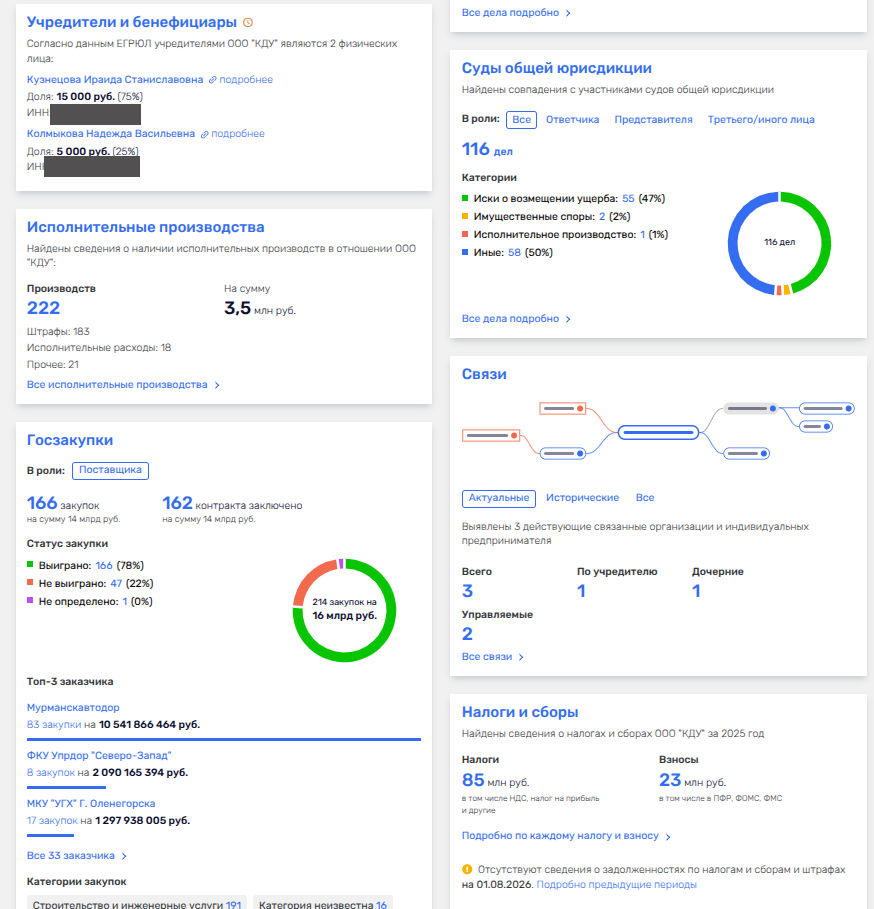Open Мурманскавтодор customer link
874x909 pixels.
point(73,707)
